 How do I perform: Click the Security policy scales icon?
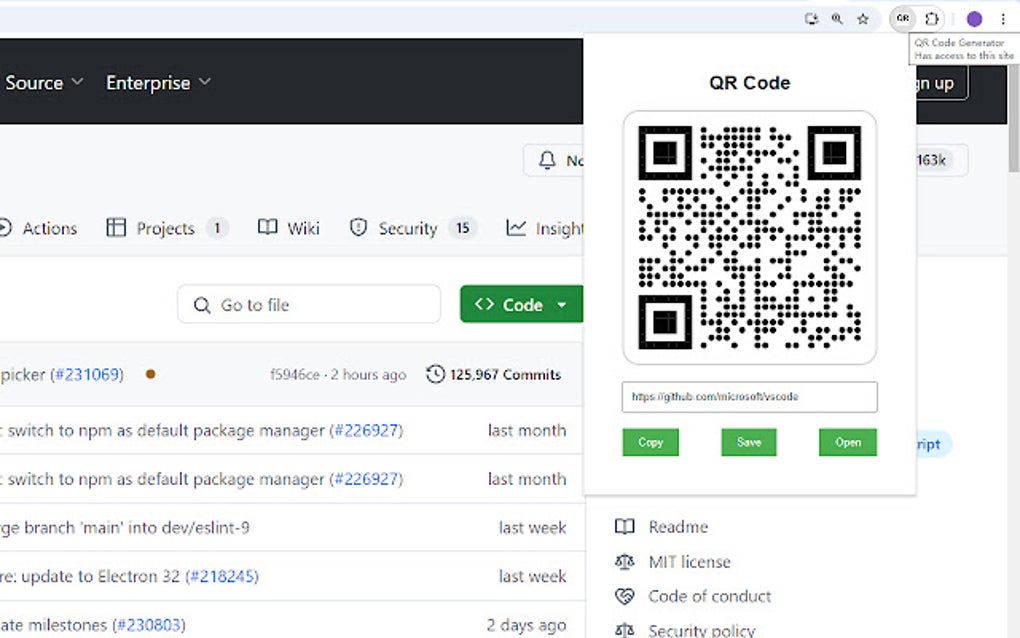point(624,630)
